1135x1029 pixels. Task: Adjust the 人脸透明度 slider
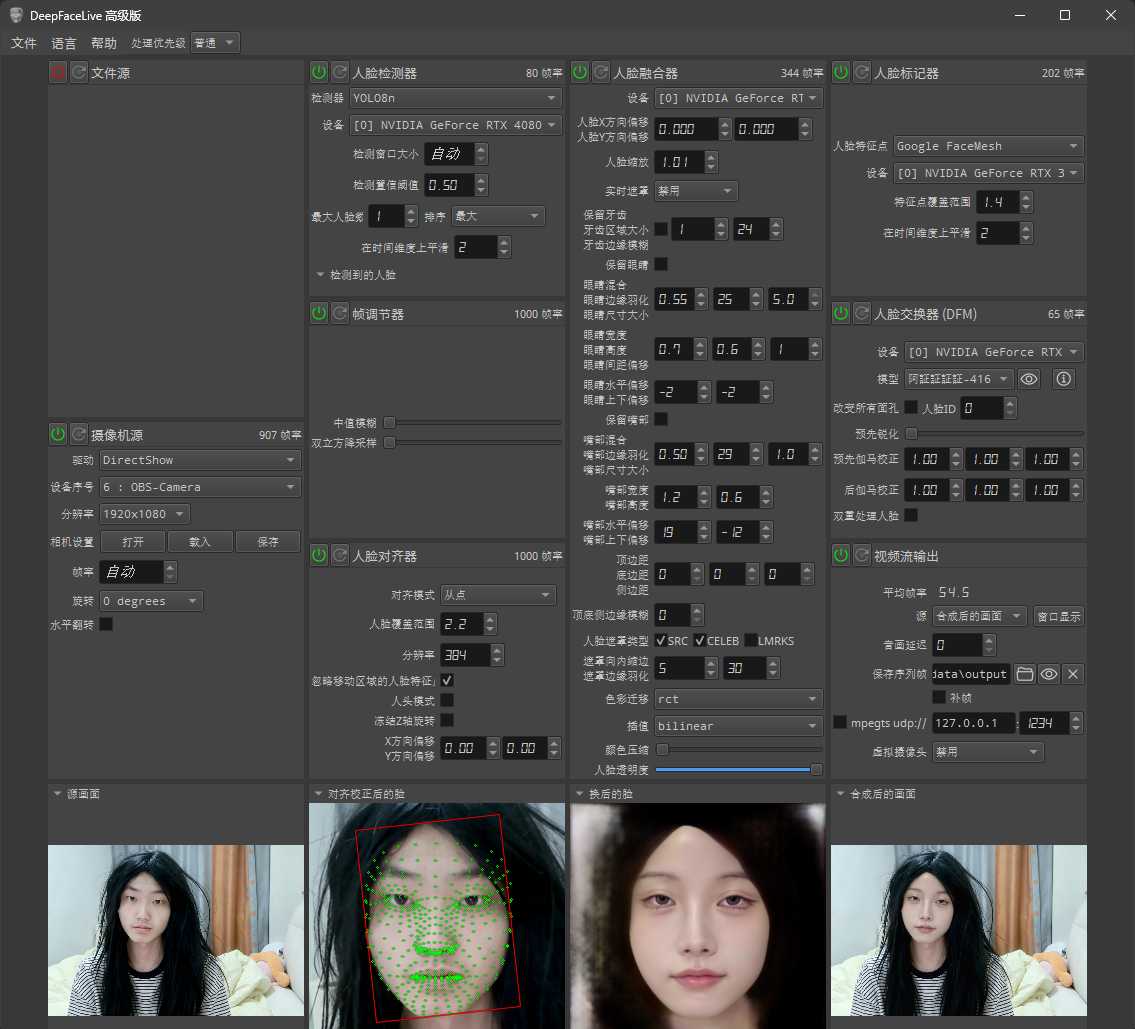pyautogui.click(x=738, y=769)
